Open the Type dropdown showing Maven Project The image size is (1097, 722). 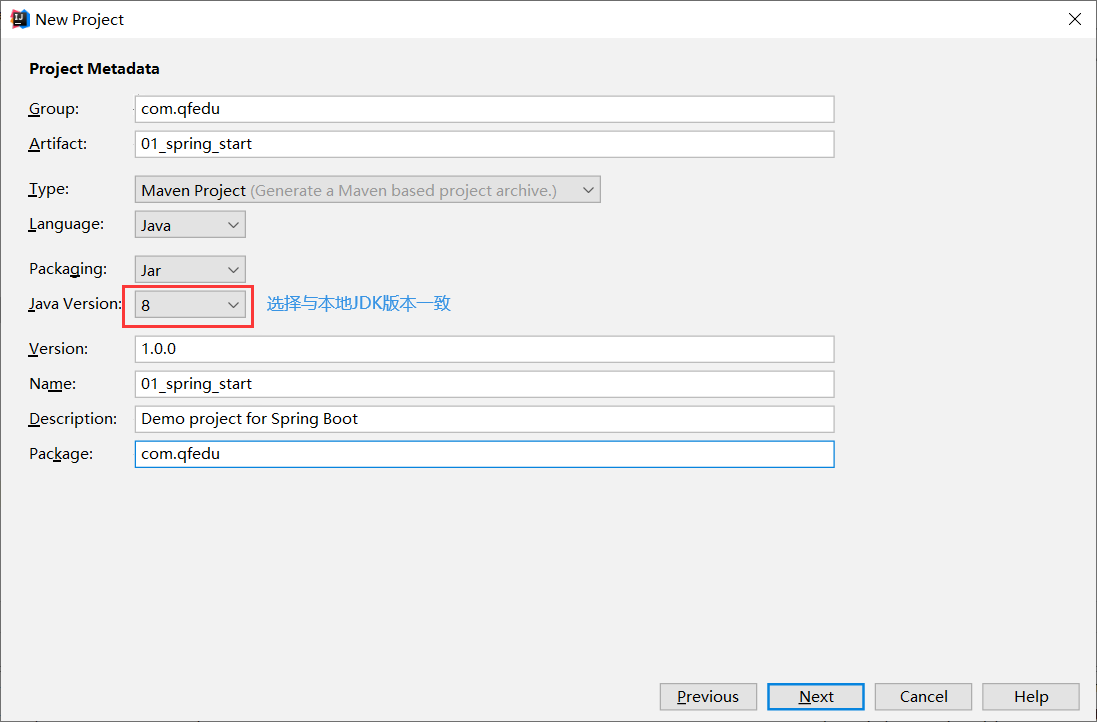click(x=367, y=190)
